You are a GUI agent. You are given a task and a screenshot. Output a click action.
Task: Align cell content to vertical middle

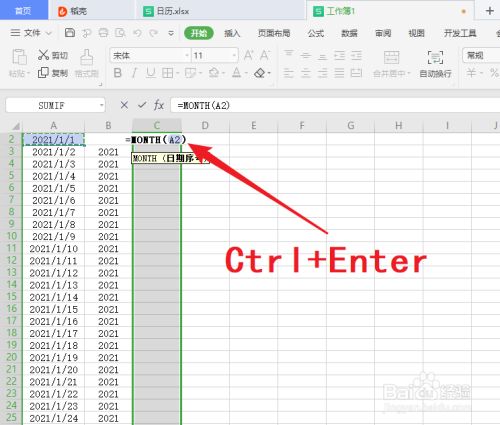(x=305, y=55)
